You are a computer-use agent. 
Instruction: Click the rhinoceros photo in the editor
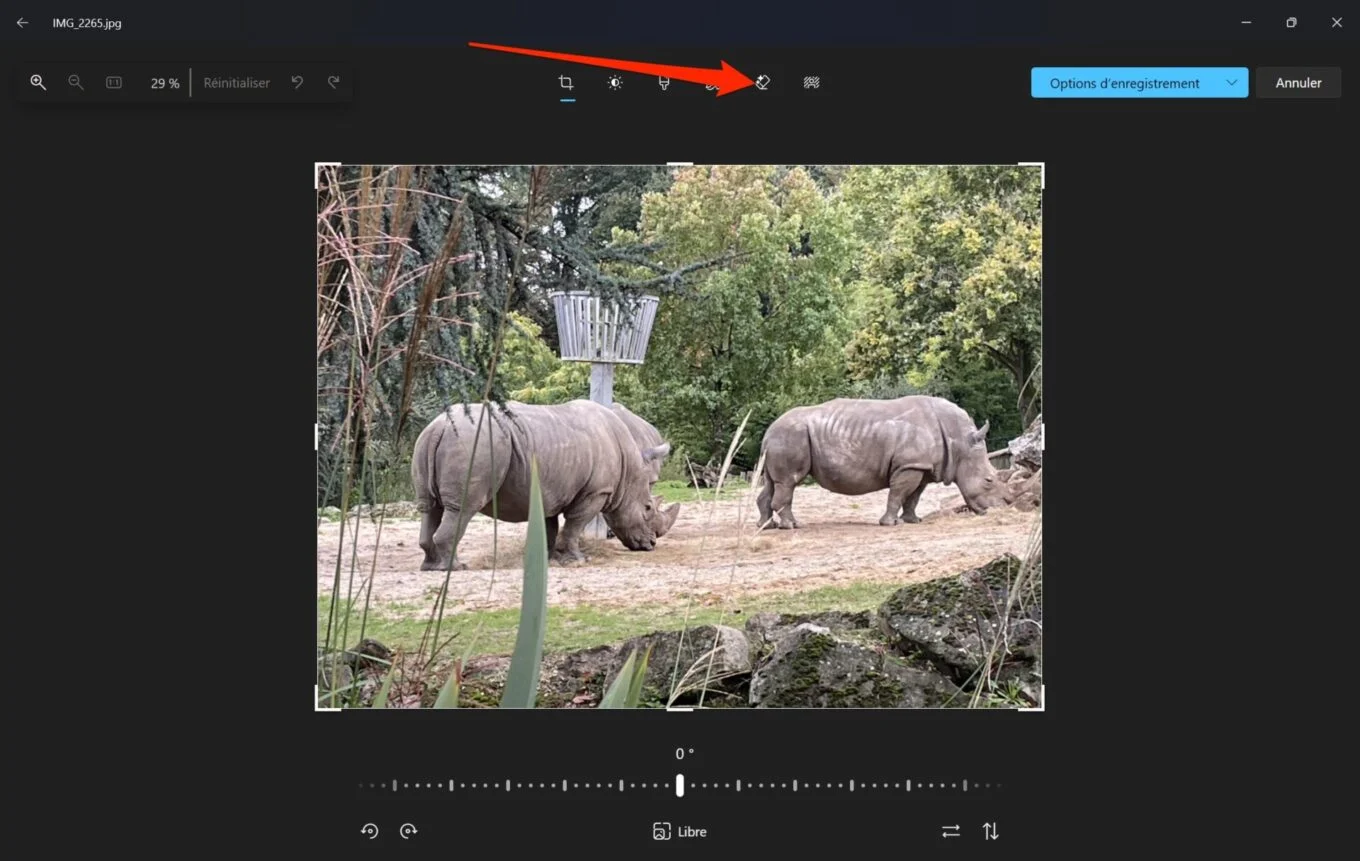[x=680, y=437]
